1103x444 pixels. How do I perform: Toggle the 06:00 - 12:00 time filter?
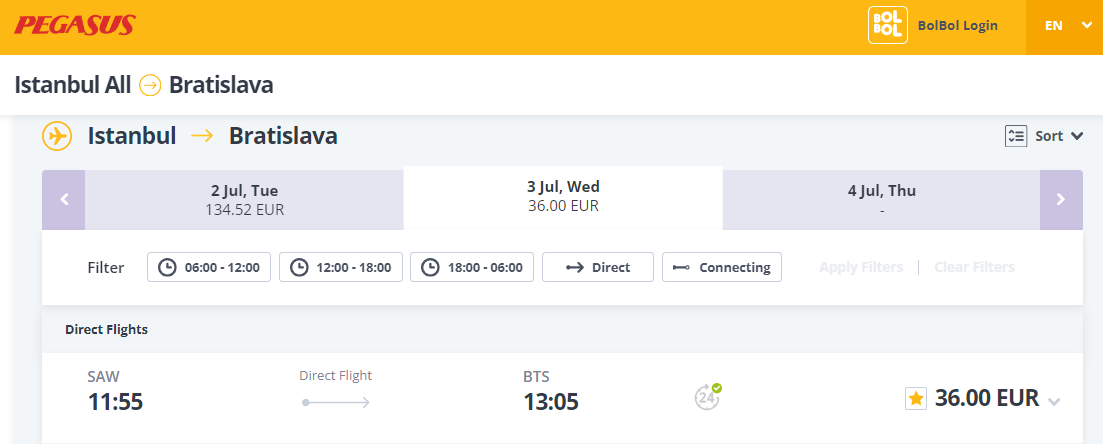[x=209, y=267]
